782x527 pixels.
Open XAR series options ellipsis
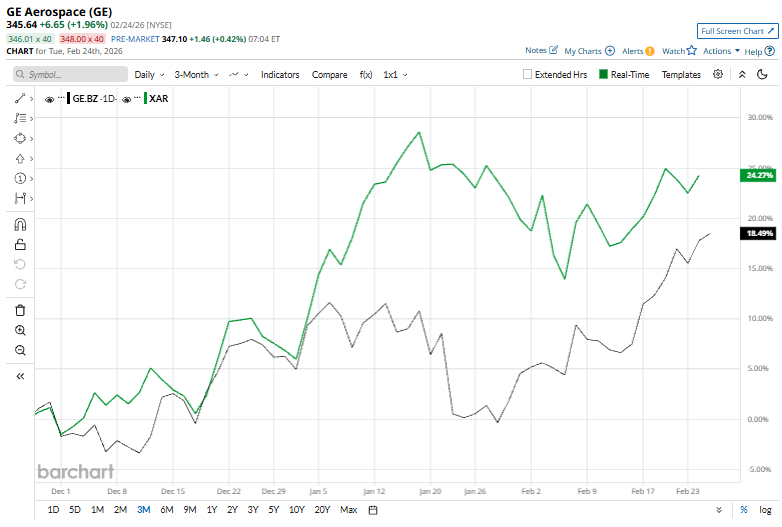[x=138, y=98]
